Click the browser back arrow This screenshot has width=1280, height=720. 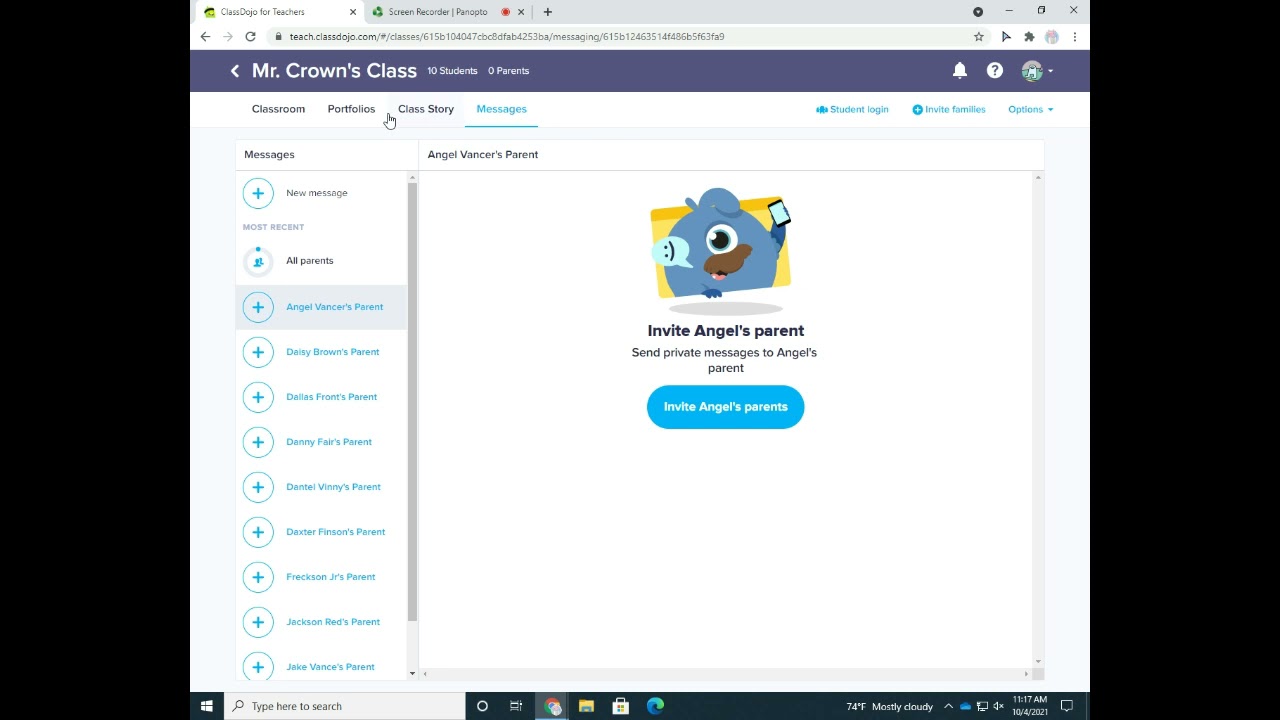click(205, 37)
